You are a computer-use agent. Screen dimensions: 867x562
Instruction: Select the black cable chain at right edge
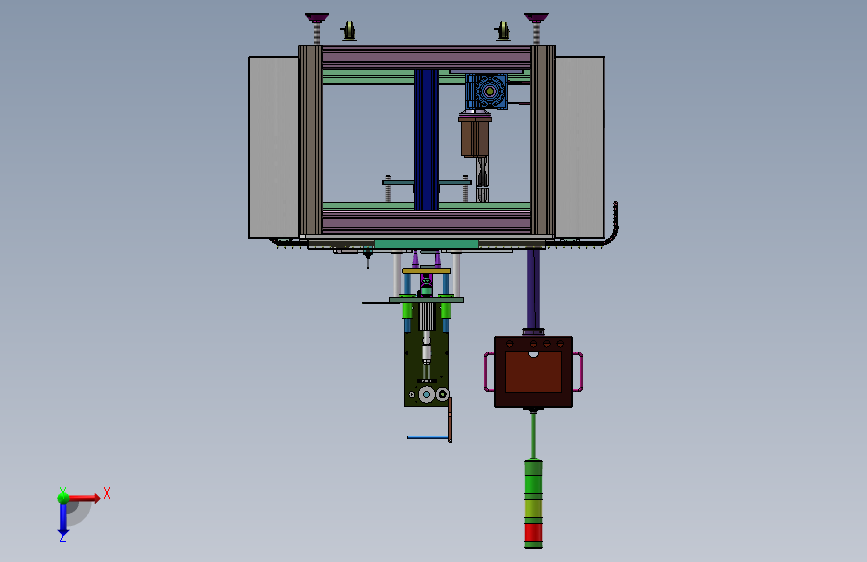[x=613, y=224]
